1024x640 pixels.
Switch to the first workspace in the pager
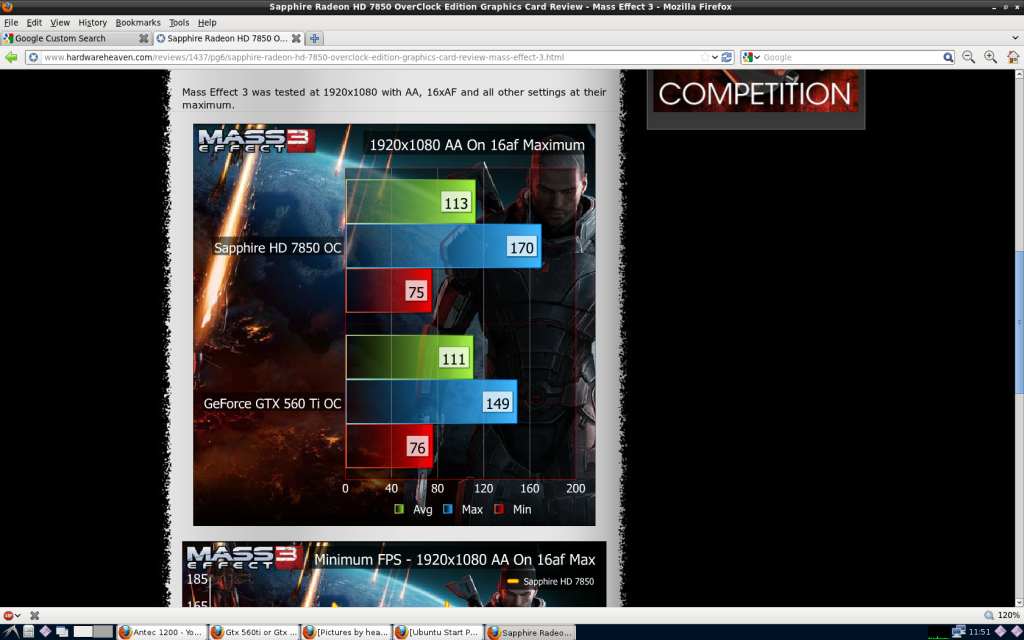click(83, 632)
